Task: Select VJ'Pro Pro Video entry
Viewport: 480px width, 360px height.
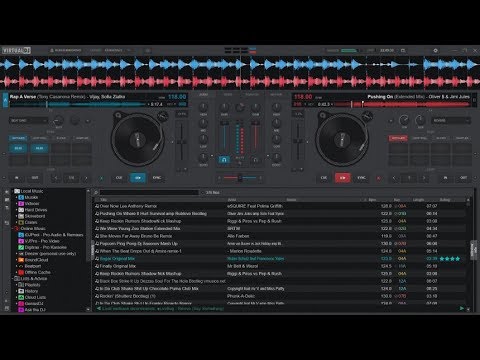Action: (x=39, y=241)
